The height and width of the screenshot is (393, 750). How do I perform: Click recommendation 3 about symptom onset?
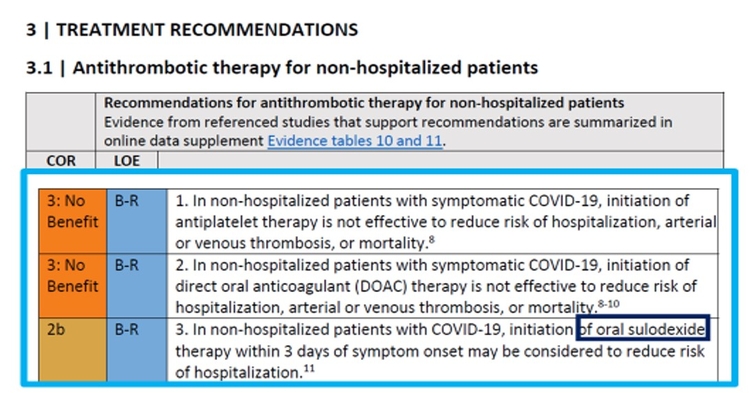coord(443,350)
